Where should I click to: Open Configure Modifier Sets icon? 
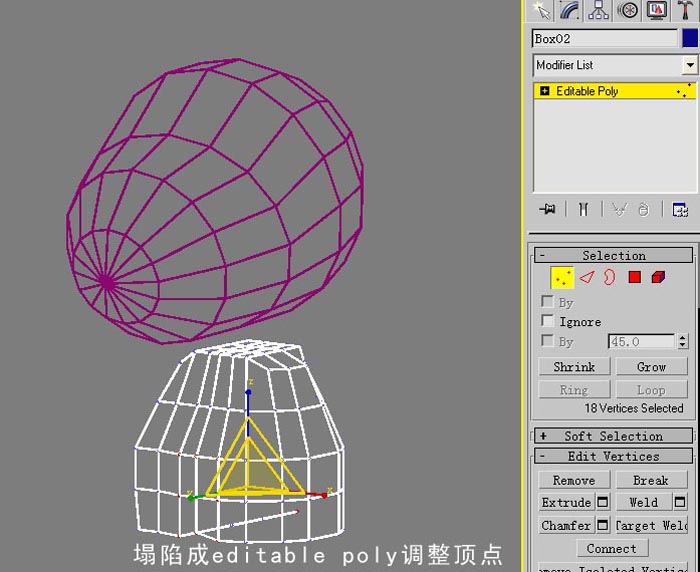tap(680, 209)
